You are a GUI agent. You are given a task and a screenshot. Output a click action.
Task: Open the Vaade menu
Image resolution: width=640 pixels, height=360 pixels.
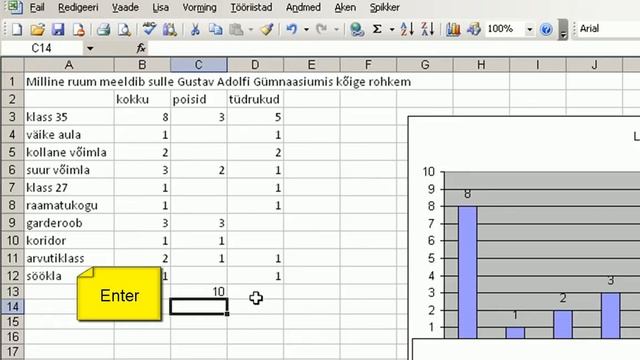click(125, 7)
